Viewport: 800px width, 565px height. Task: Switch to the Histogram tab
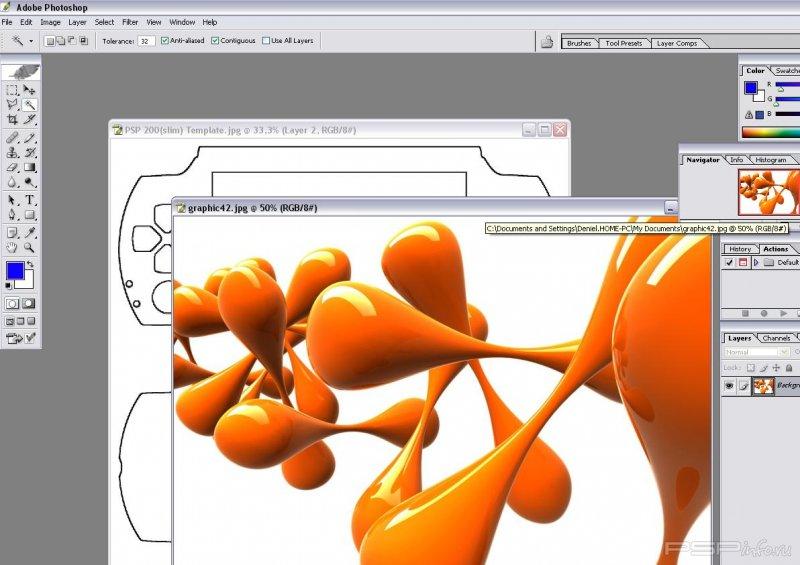(x=770, y=160)
